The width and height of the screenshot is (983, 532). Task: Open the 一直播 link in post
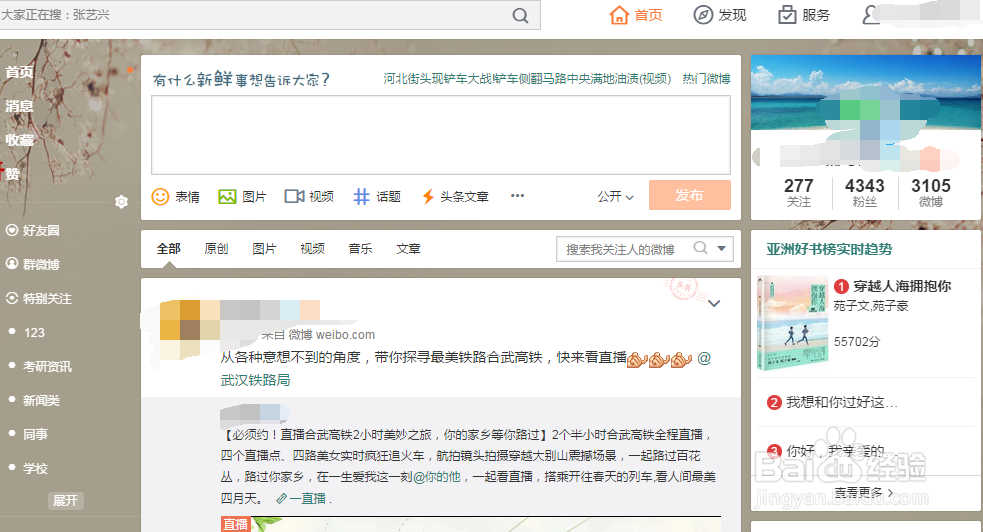click(x=307, y=499)
